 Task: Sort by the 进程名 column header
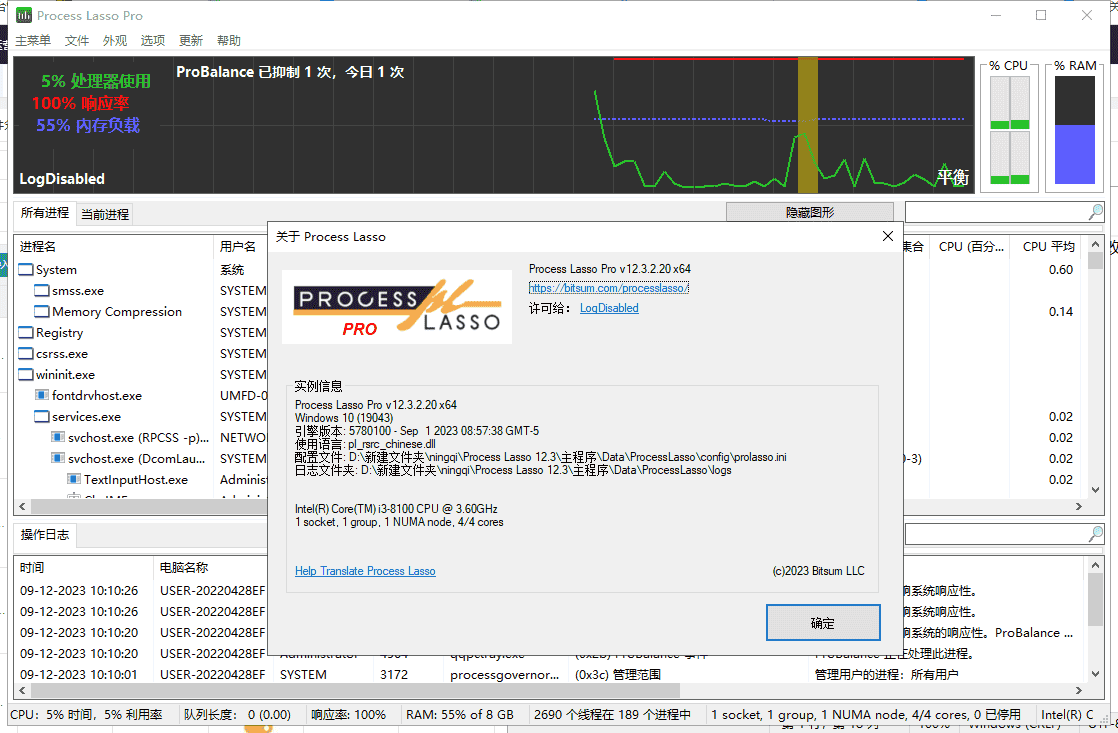coord(38,246)
